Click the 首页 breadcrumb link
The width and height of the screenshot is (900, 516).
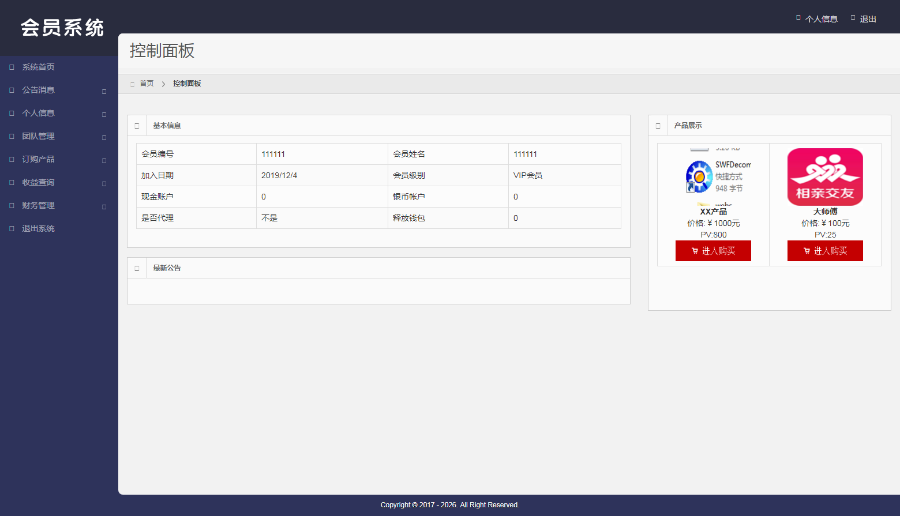coord(147,83)
